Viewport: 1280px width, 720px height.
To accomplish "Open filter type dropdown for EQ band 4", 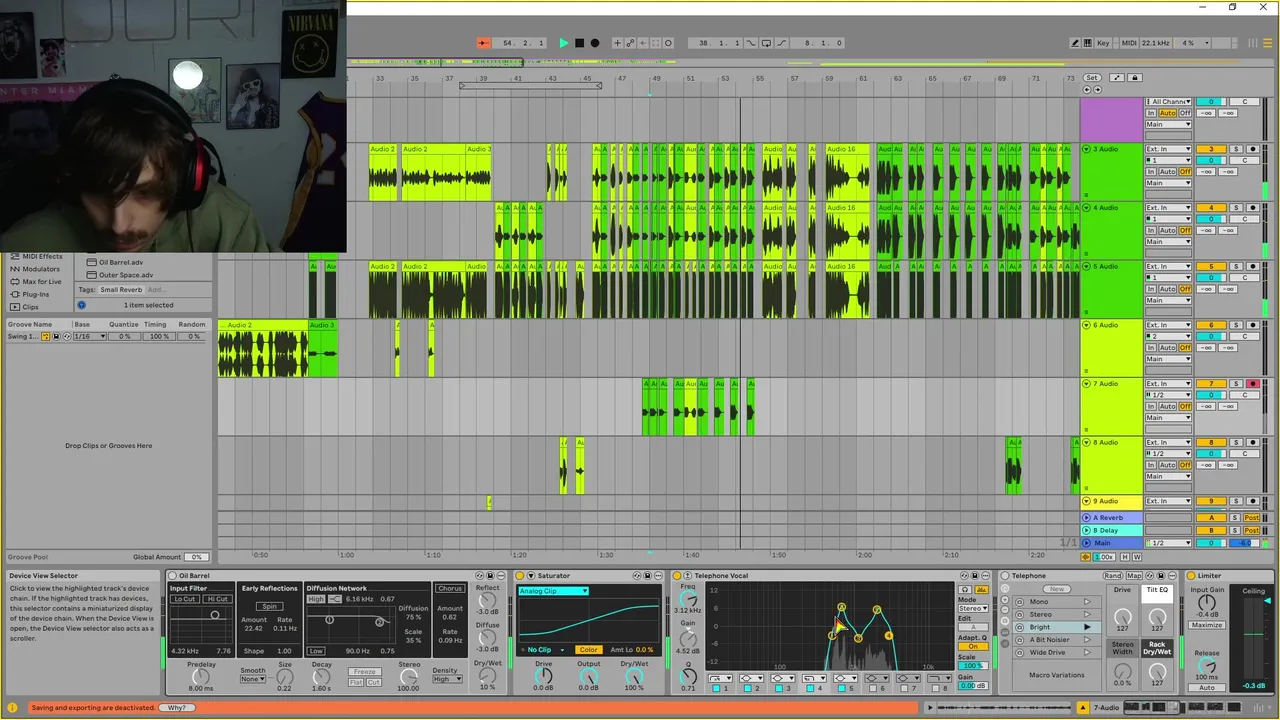I will click(x=814, y=678).
